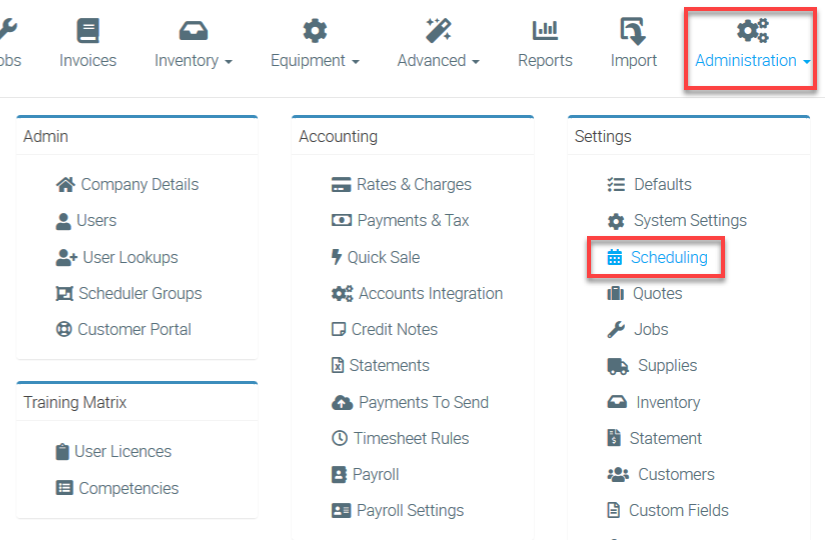825x540 pixels.
Task: Click the lightning bolt Quick Sale icon
Action: click(x=336, y=257)
